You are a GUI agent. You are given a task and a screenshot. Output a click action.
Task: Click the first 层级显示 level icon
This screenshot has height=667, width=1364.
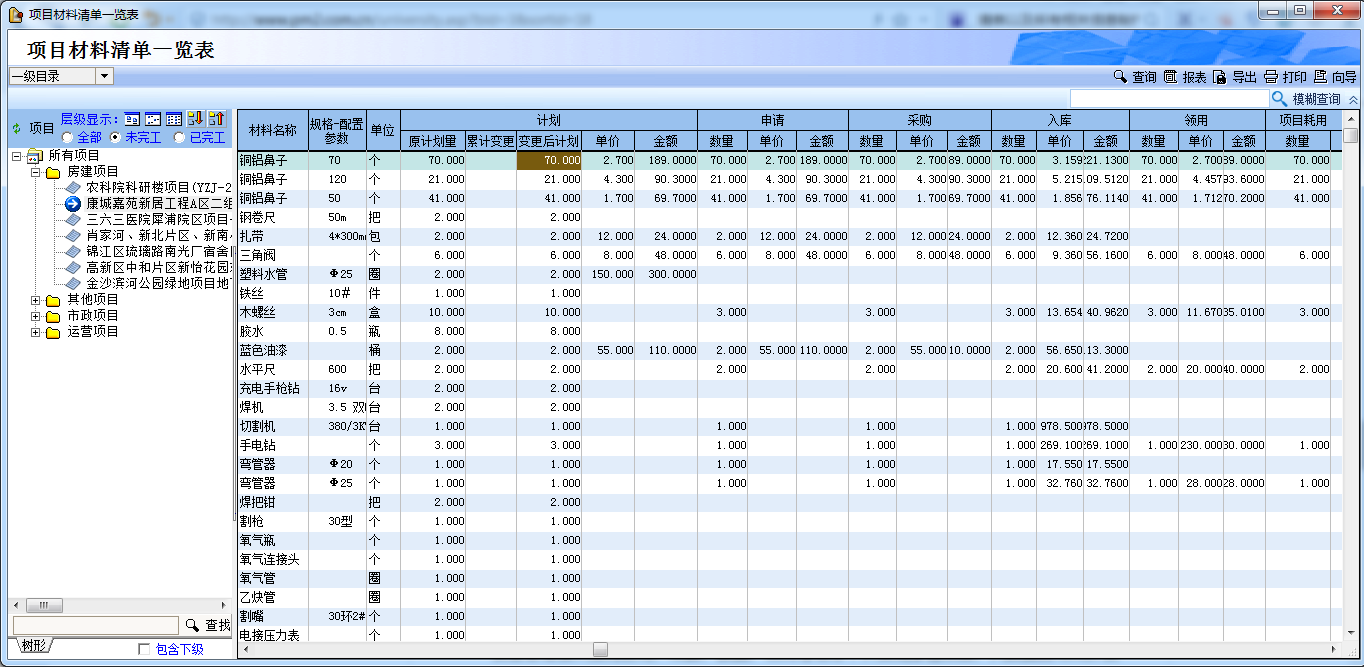[x=132, y=119]
